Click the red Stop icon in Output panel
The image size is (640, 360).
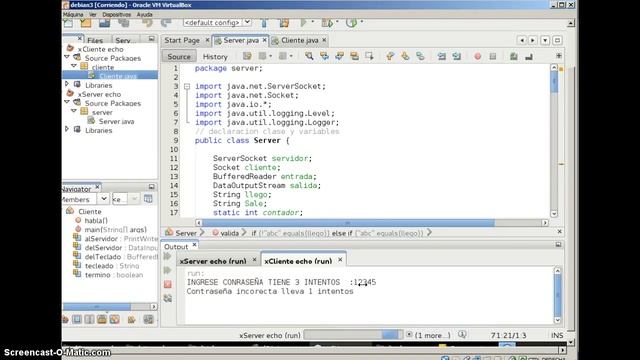[x=168, y=284]
